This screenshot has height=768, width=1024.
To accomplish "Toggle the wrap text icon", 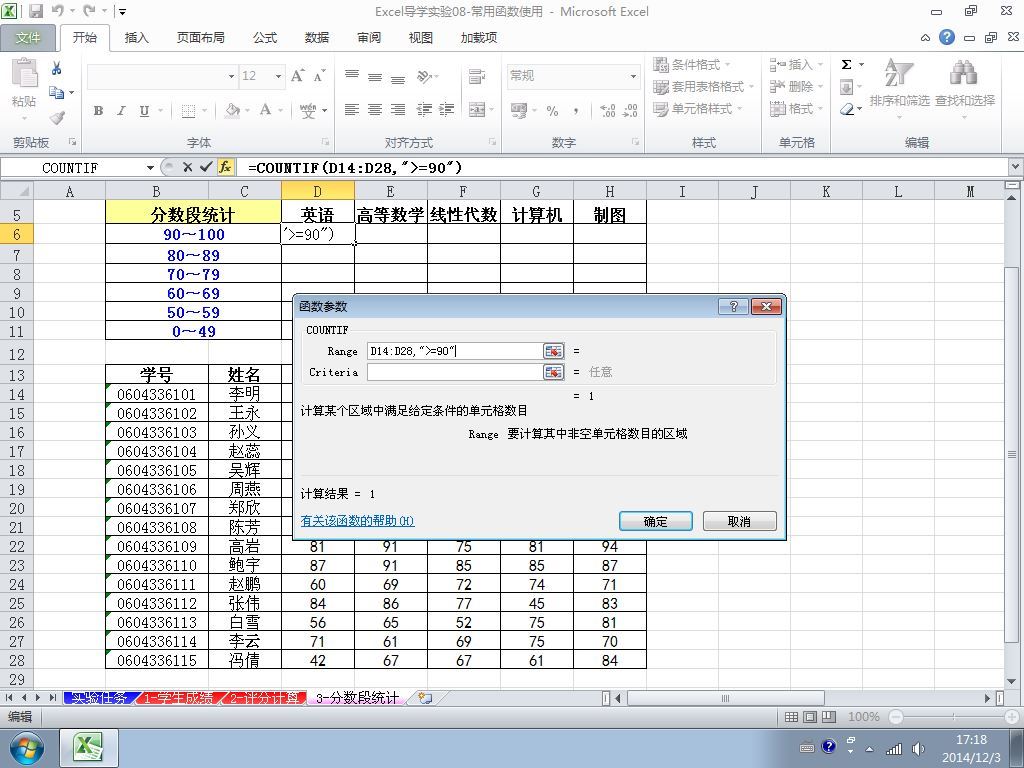I will 477,76.
